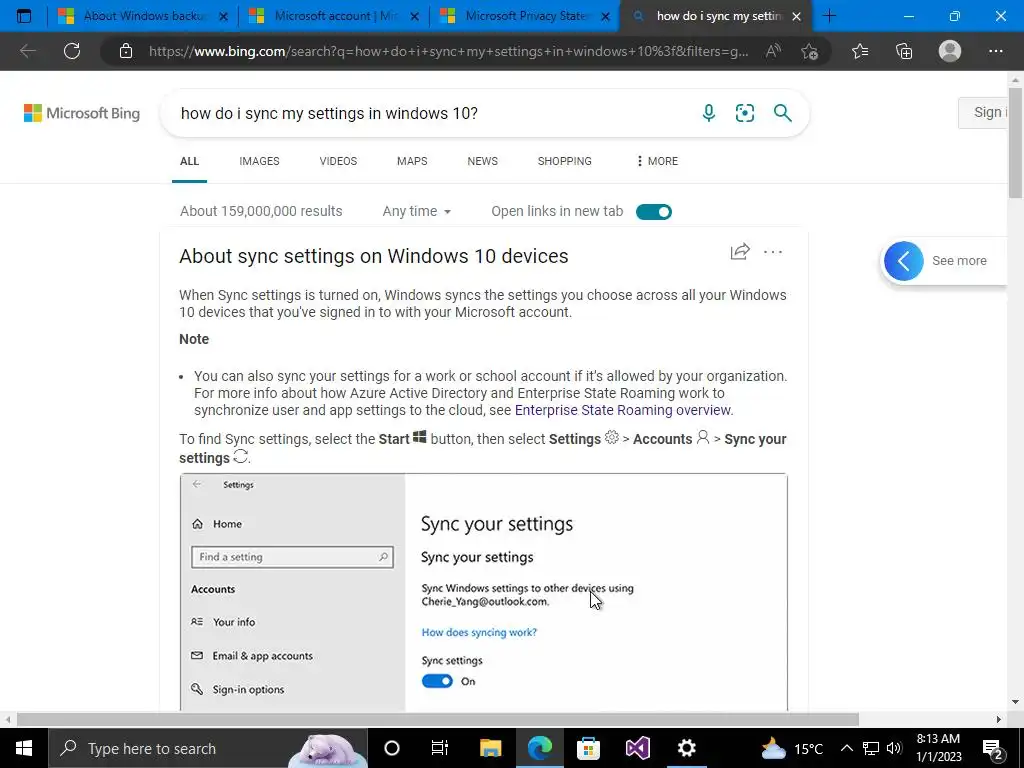Click the Sign in button
1024x768 pixels.
pyautogui.click(x=984, y=112)
